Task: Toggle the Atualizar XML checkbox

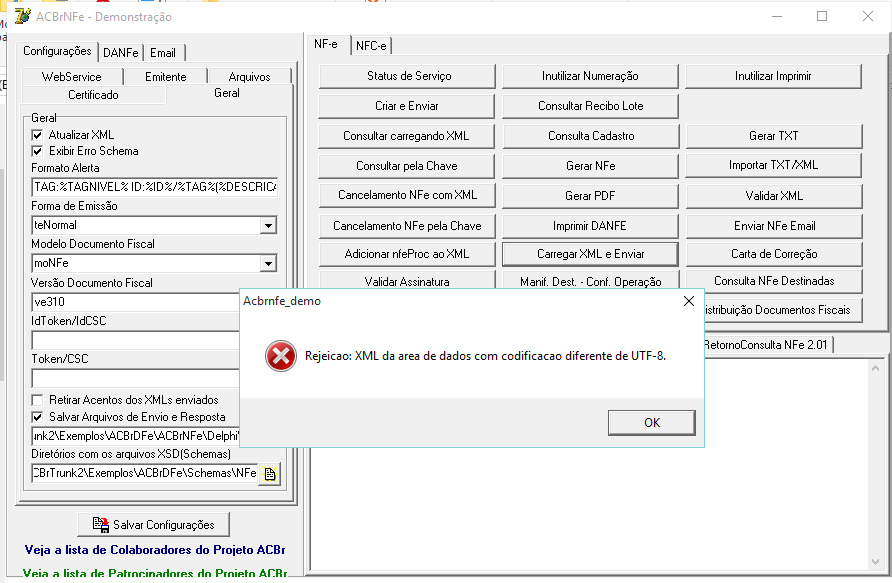Action: [x=38, y=135]
